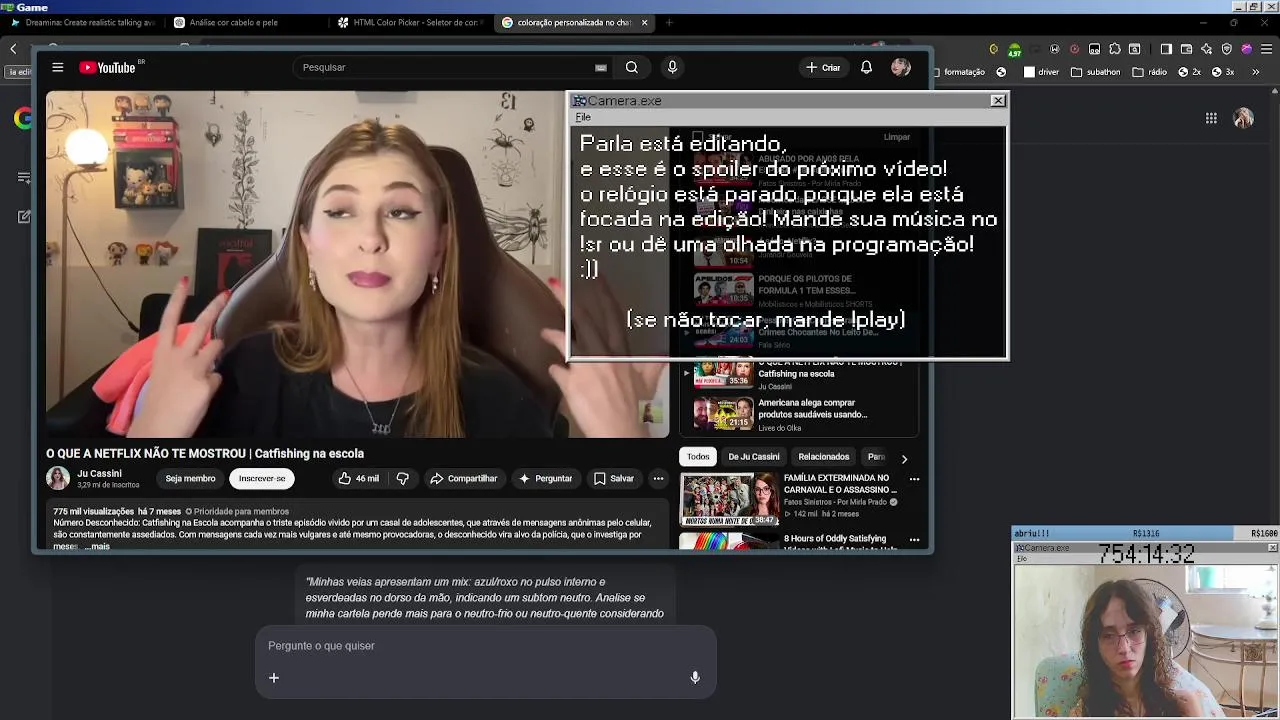
Task: Toggle the browser sidebar panel icon
Action: tap(1166, 49)
